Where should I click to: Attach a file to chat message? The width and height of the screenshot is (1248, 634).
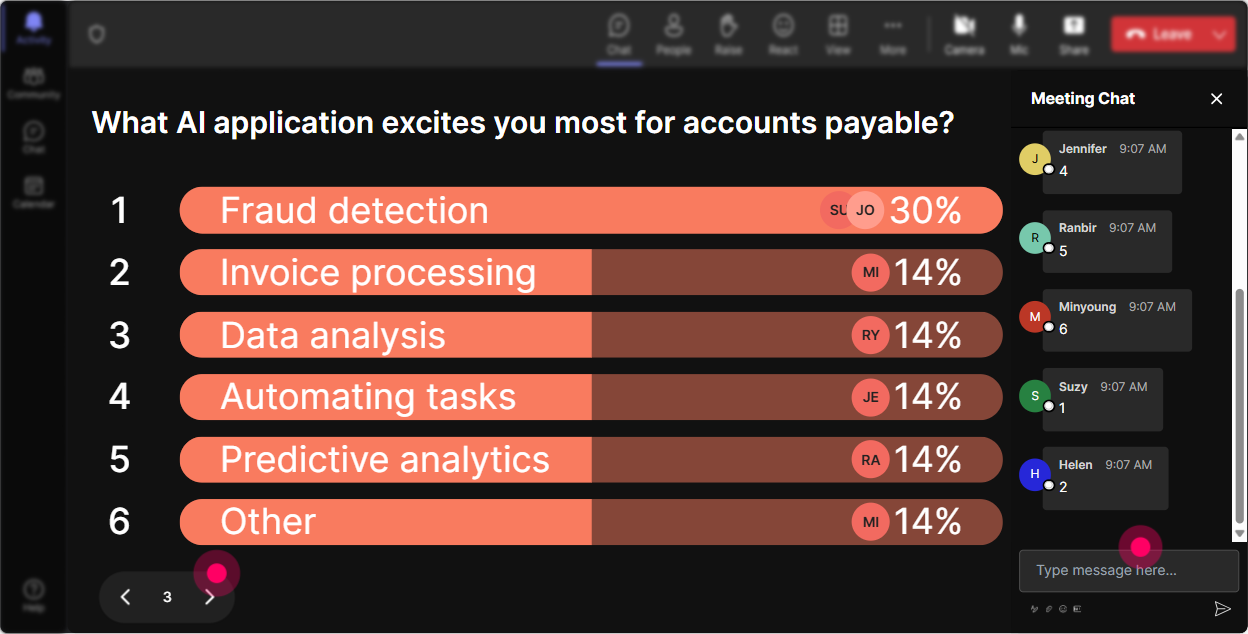(x=1049, y=608)
